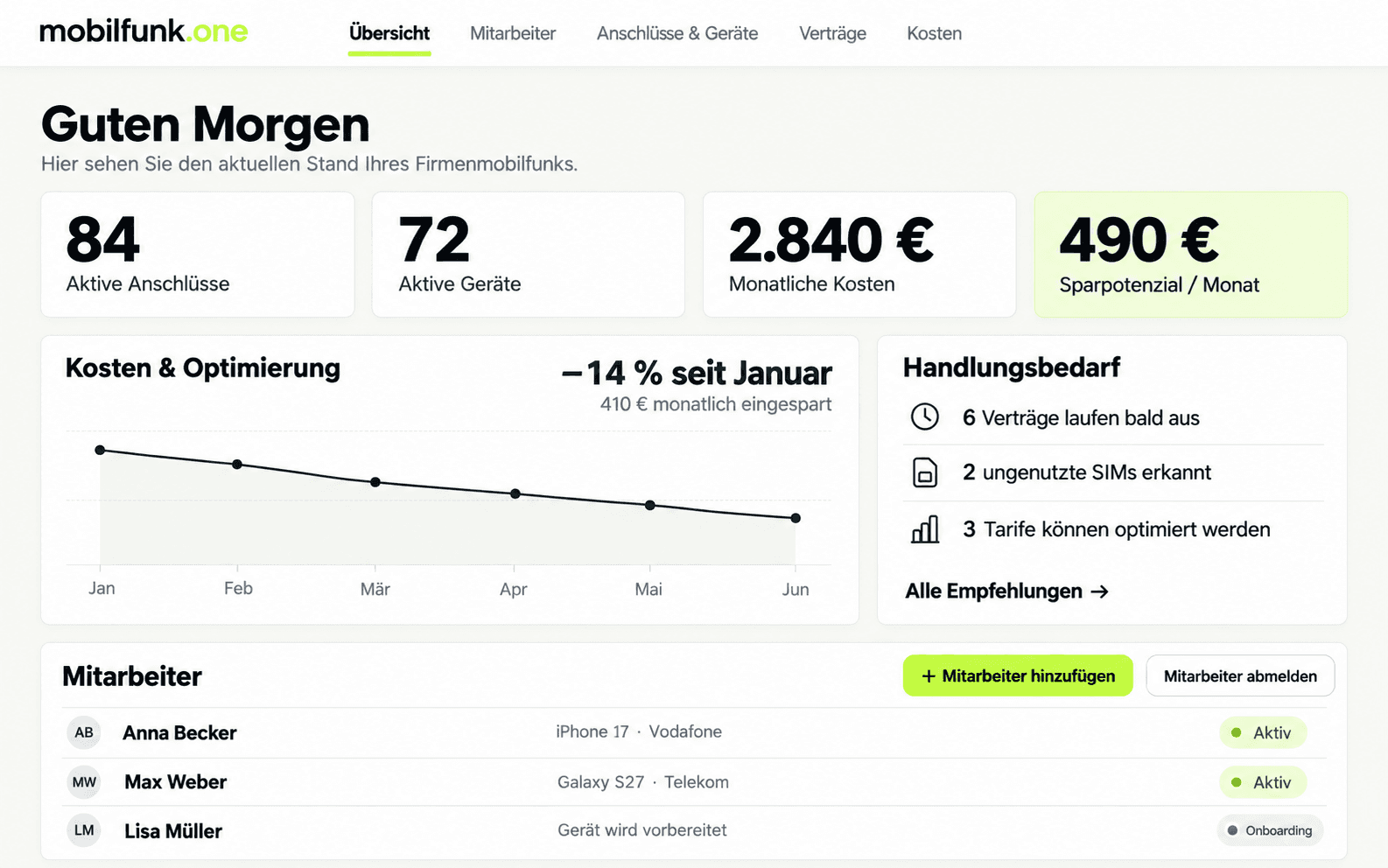Select the Mai data point on the chart
The height and width of the screenshot is (868, 1388).
649,505
